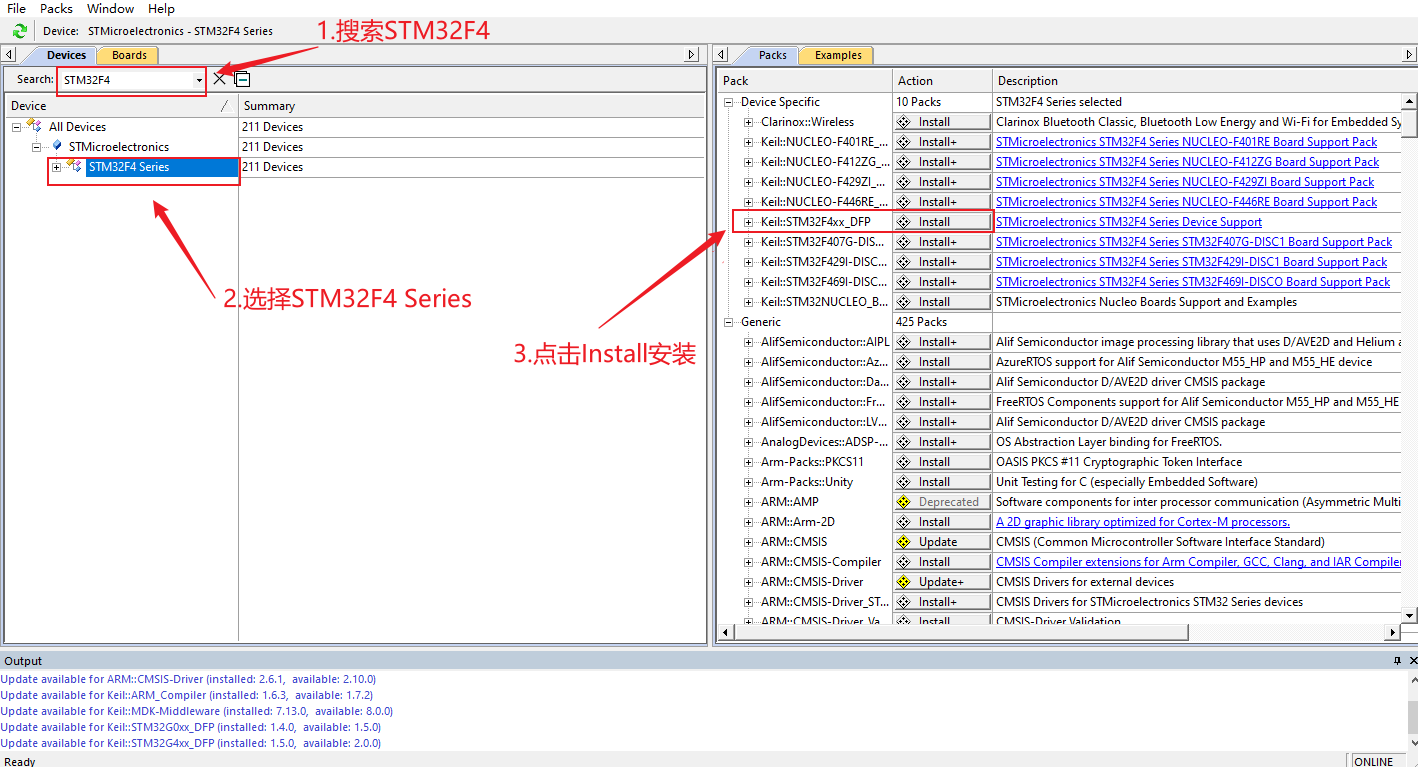Select the AnalogDevices::ADSP pack row name
The height and width of the screenshot is (767, 1418).
point(825,442)
